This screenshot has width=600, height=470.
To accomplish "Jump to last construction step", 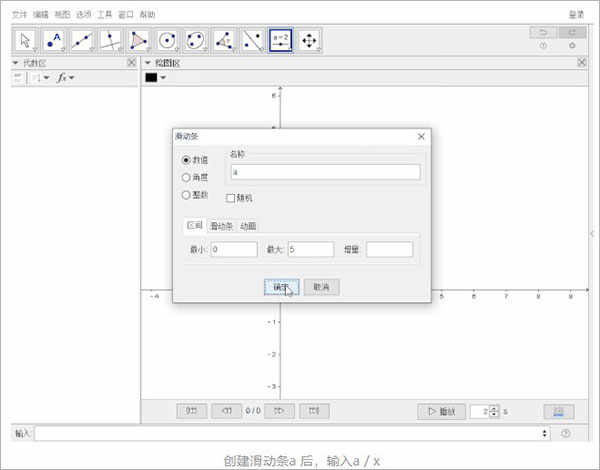I will (314, 411).
